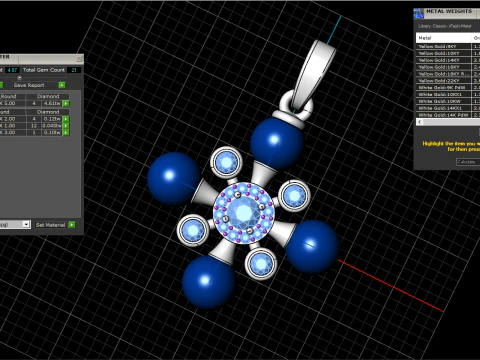Click the 0.12tw weight cell
The height and width of the screenshot is (360, 480).
click(x=52, y=119)
